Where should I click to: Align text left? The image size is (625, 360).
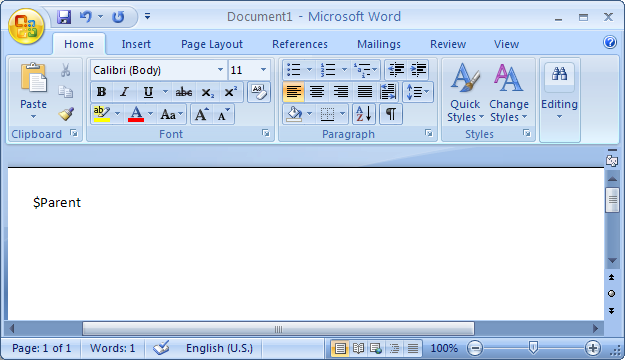pyautogui.click(x=293, y=92)
